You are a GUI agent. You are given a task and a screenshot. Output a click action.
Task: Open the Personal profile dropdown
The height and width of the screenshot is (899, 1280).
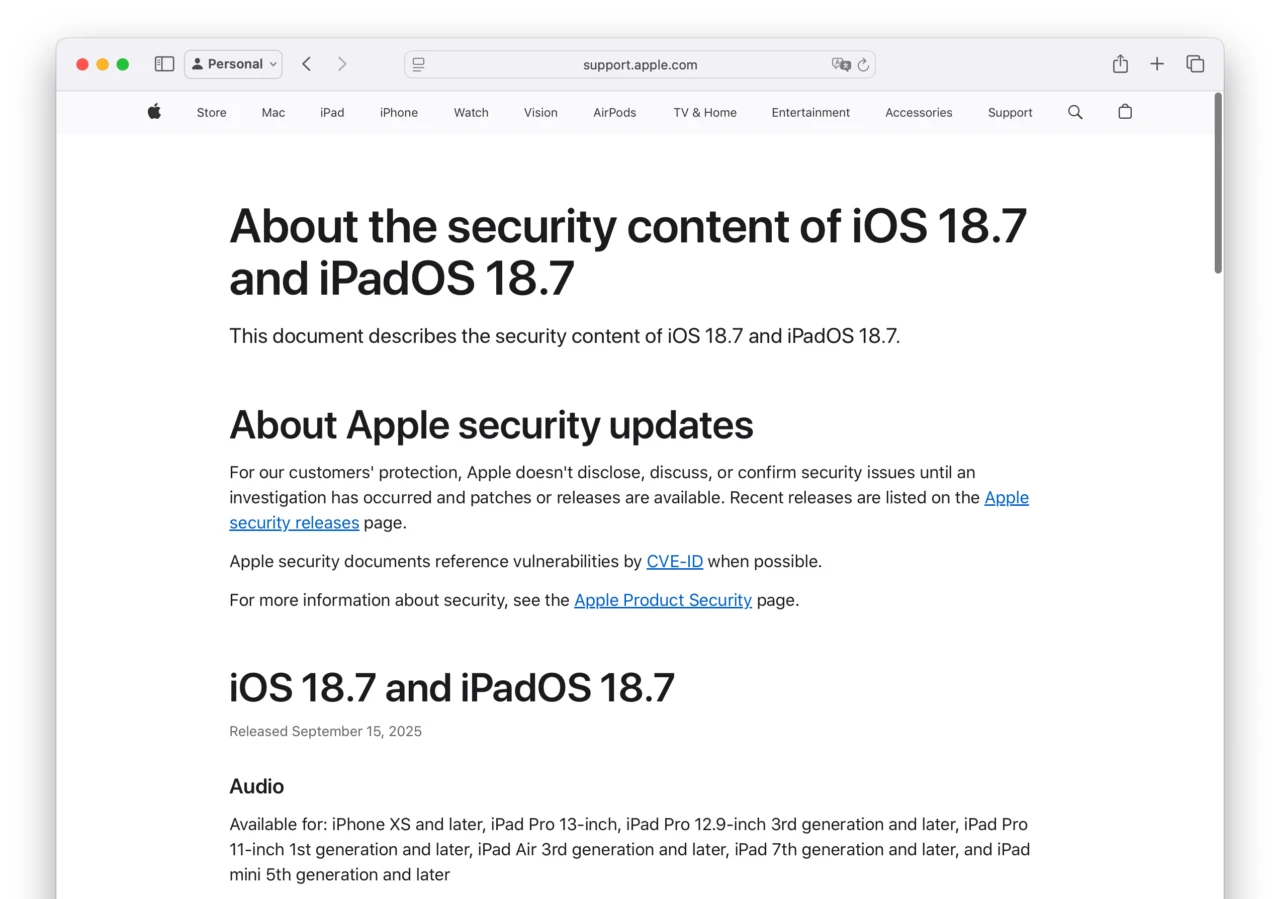pyautogui.click(x=233, y=63)
